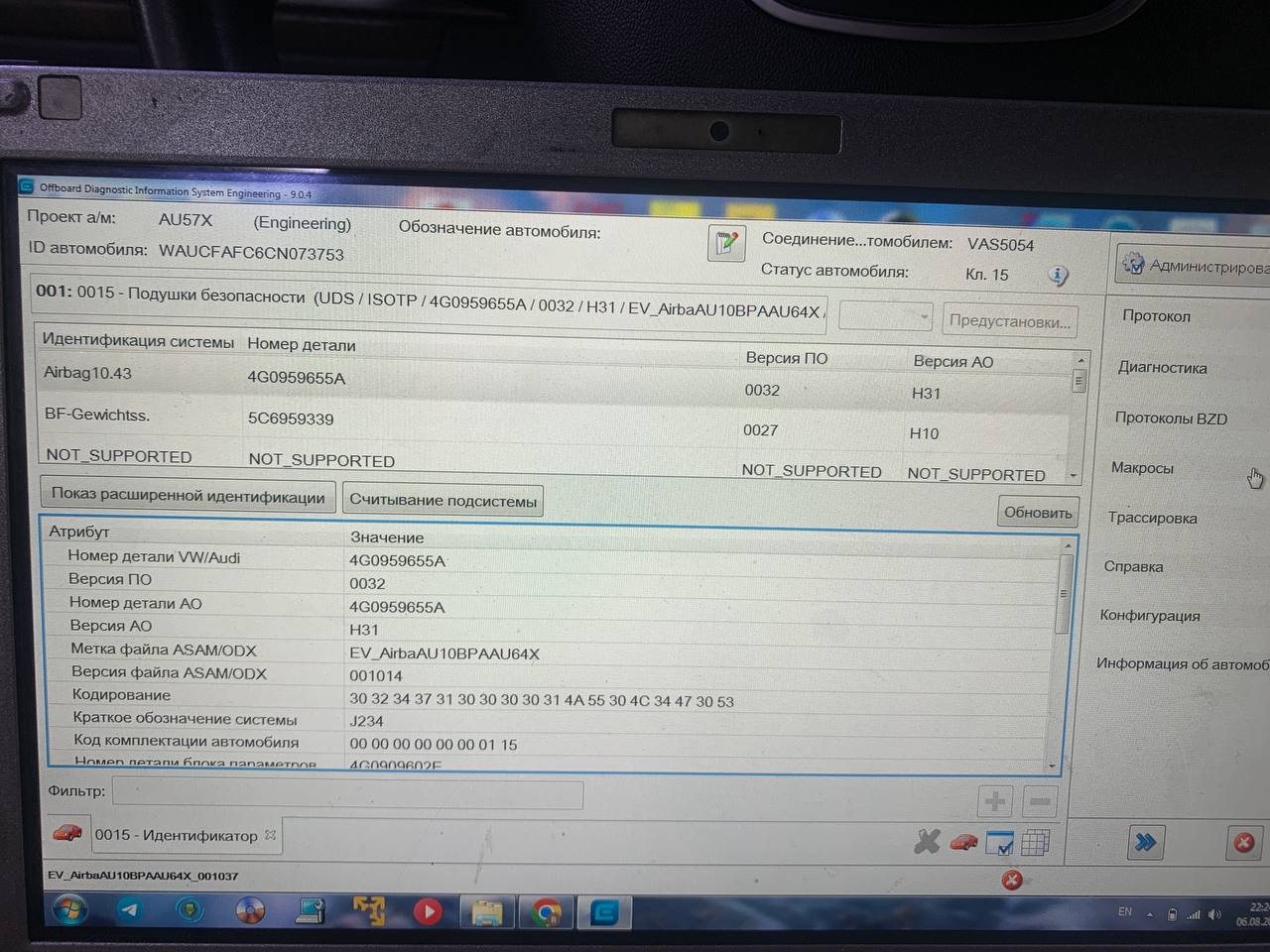Open the Протокол menu item

coord(1157,315)
